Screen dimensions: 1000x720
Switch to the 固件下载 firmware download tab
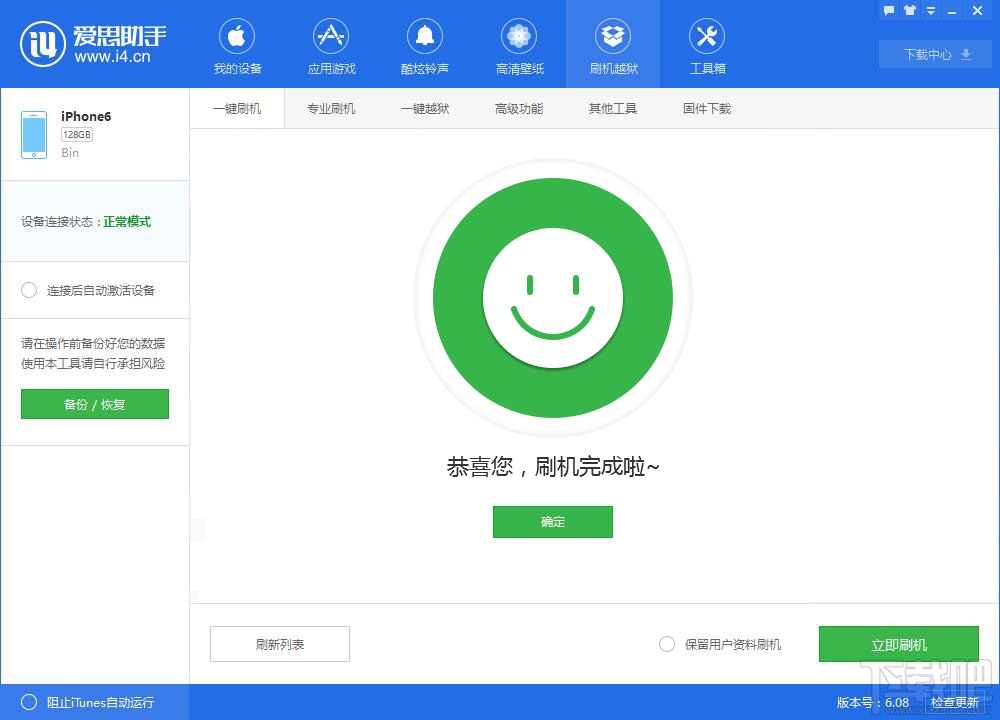coord(707,108)
